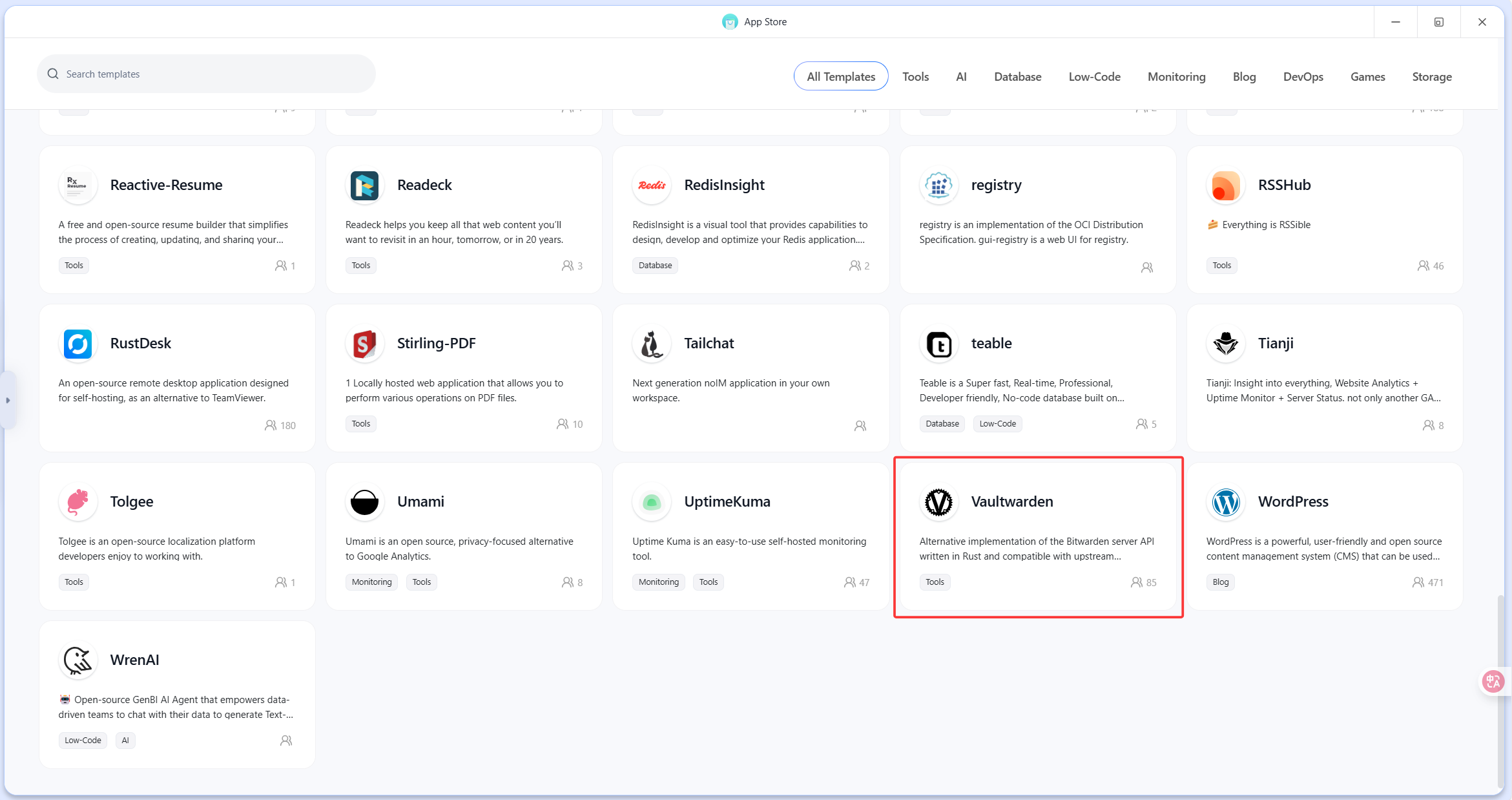
Task: Click the teable app icon
Action: [938, 344]
